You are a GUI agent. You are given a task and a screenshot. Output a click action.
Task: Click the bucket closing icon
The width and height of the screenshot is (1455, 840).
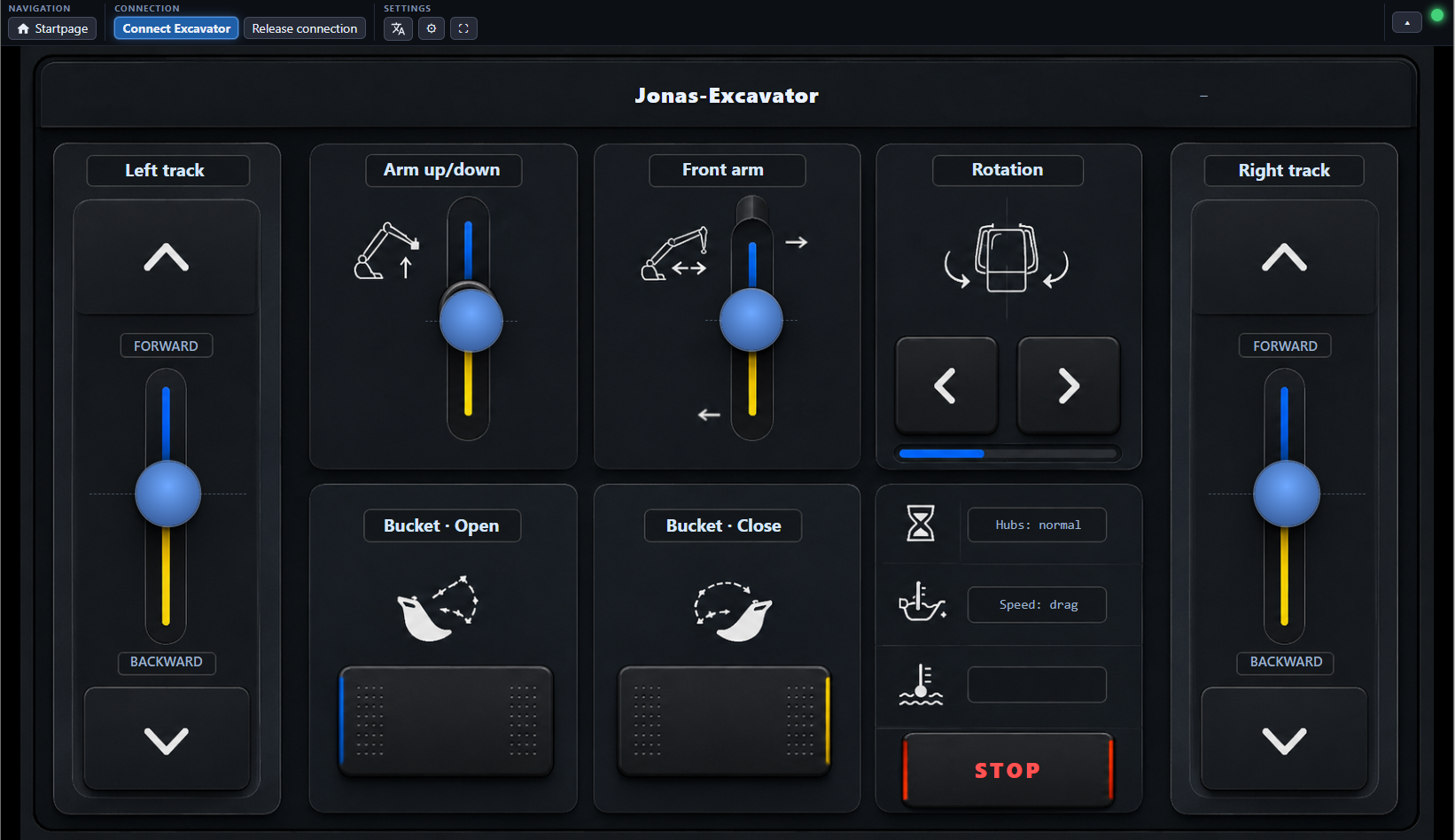(733, 611)
